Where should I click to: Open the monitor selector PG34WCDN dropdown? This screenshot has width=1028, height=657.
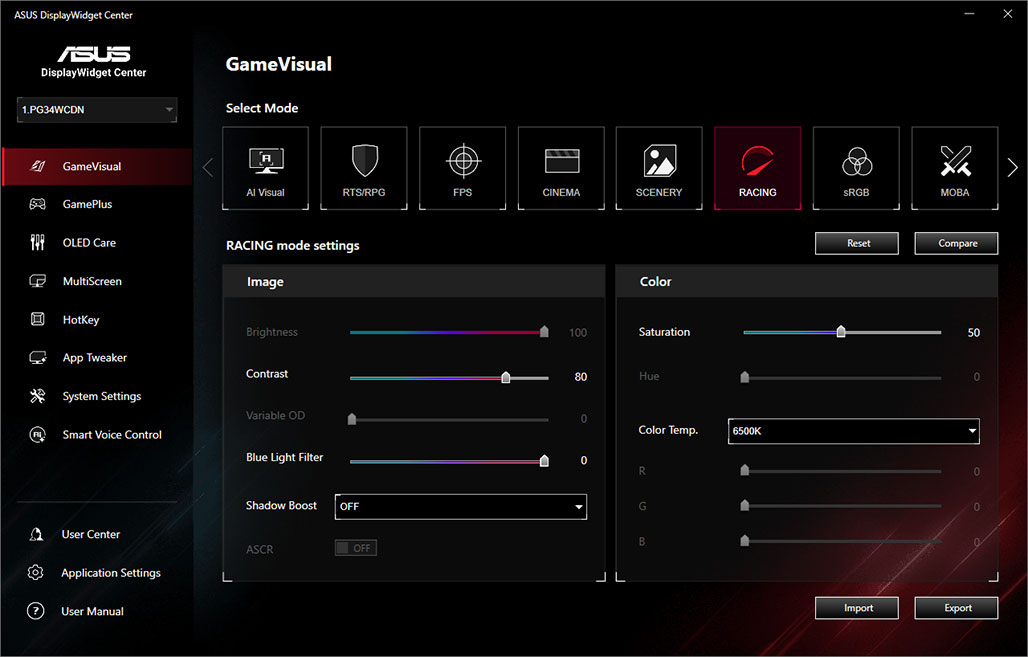97,110
